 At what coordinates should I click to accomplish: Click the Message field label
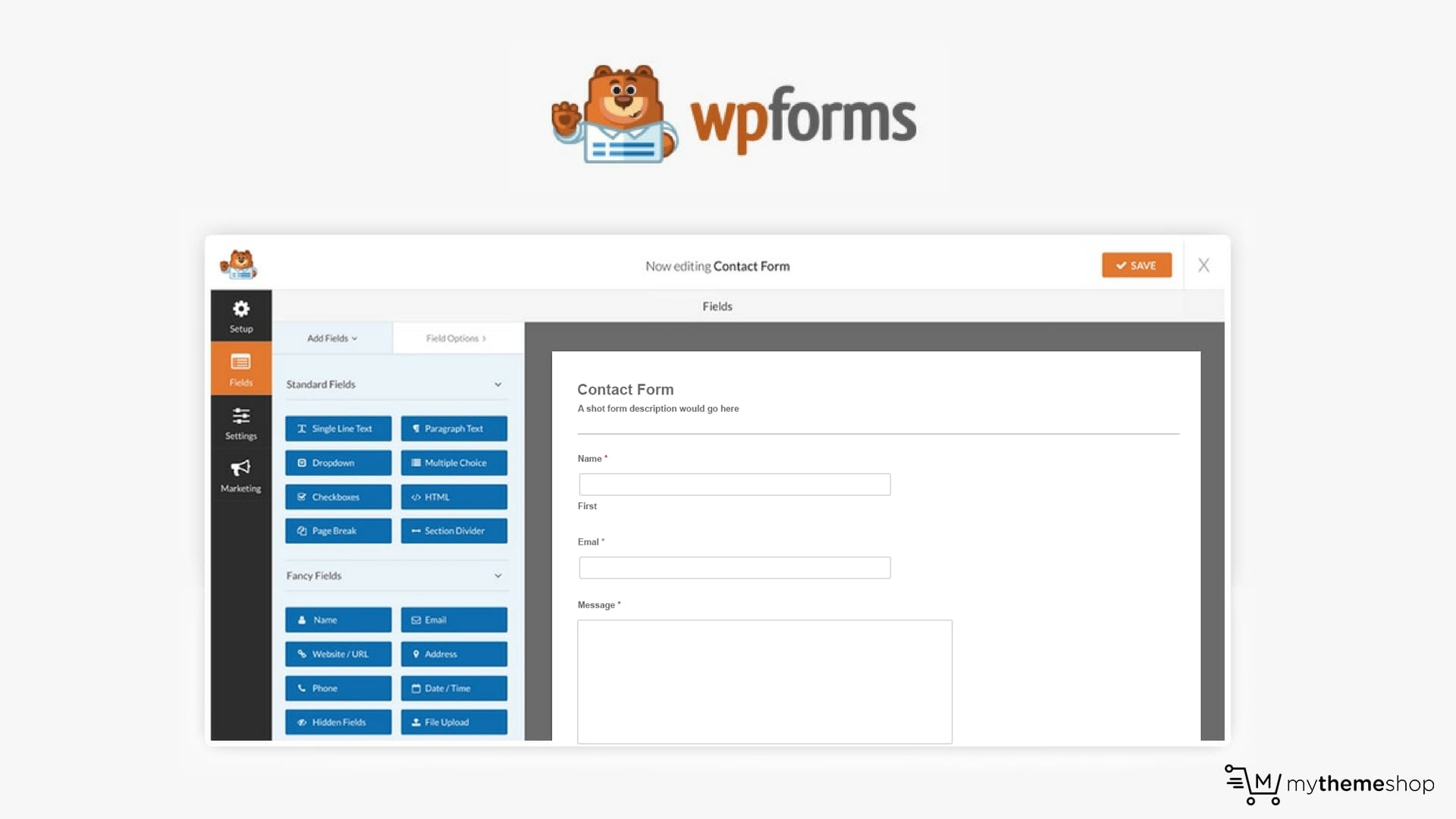click(x=599, y=604)
